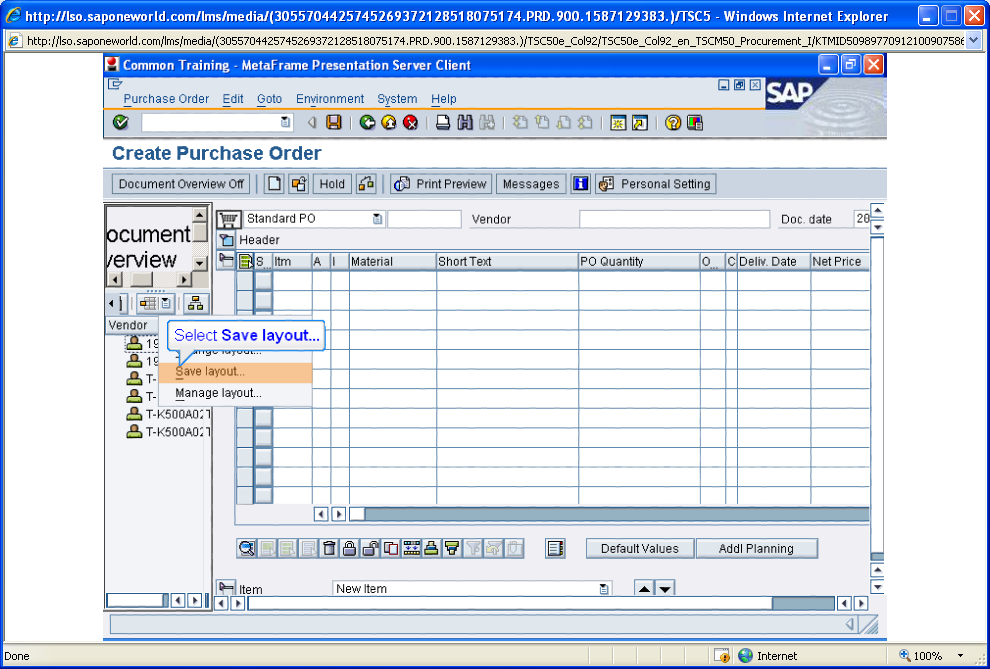Viewport: 990px width, 669px height.
Task: Expand the Header section
Action: point(226,240)
